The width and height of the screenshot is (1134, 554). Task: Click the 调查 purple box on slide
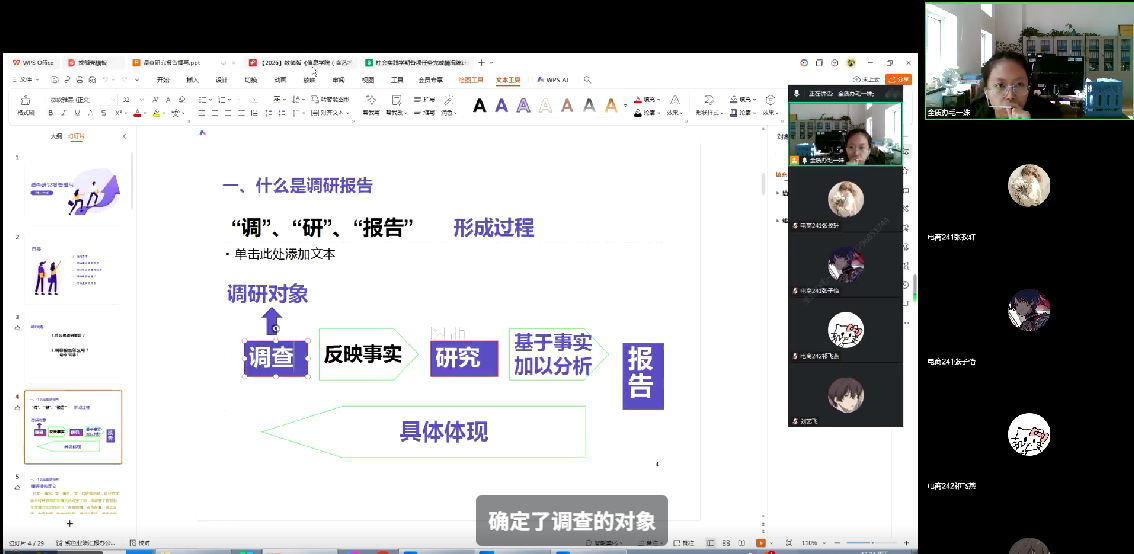(270, 358)
